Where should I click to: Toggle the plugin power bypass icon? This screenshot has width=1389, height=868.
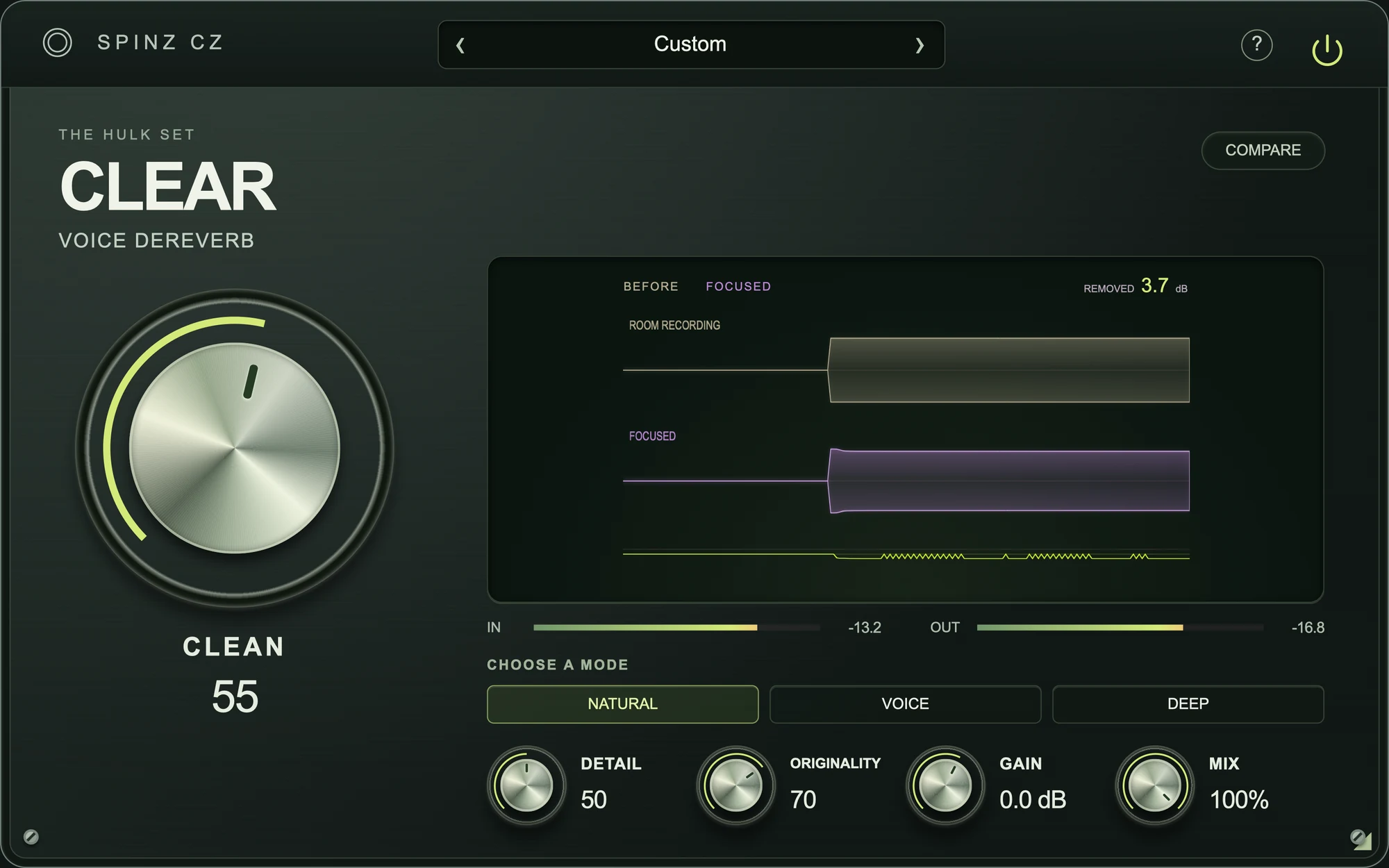point(1327,50)
